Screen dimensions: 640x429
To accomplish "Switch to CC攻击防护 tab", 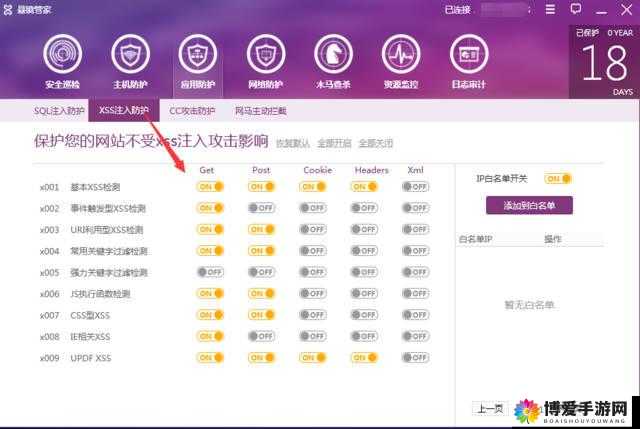I will point(192,111).
